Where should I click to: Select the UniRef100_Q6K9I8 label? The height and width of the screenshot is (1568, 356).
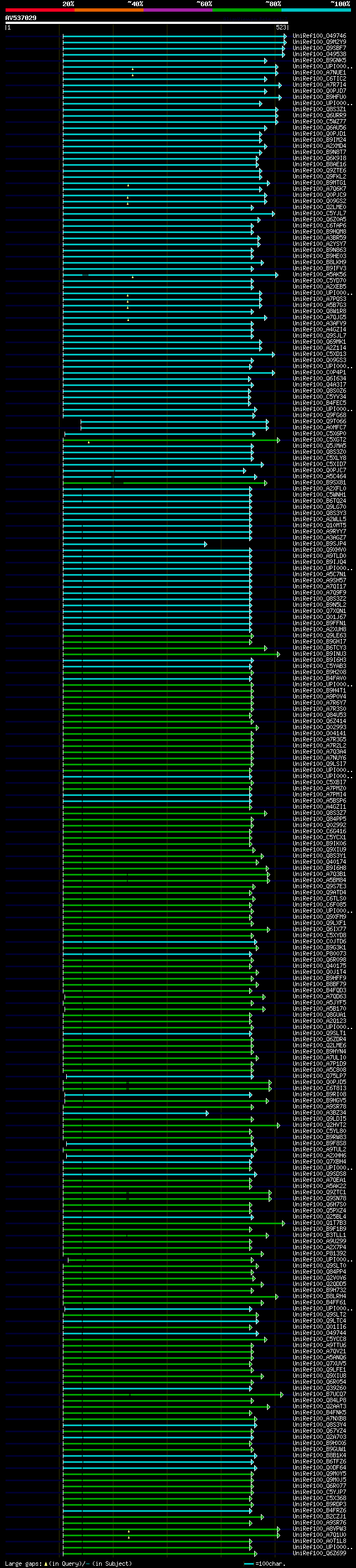pos(319,159)
